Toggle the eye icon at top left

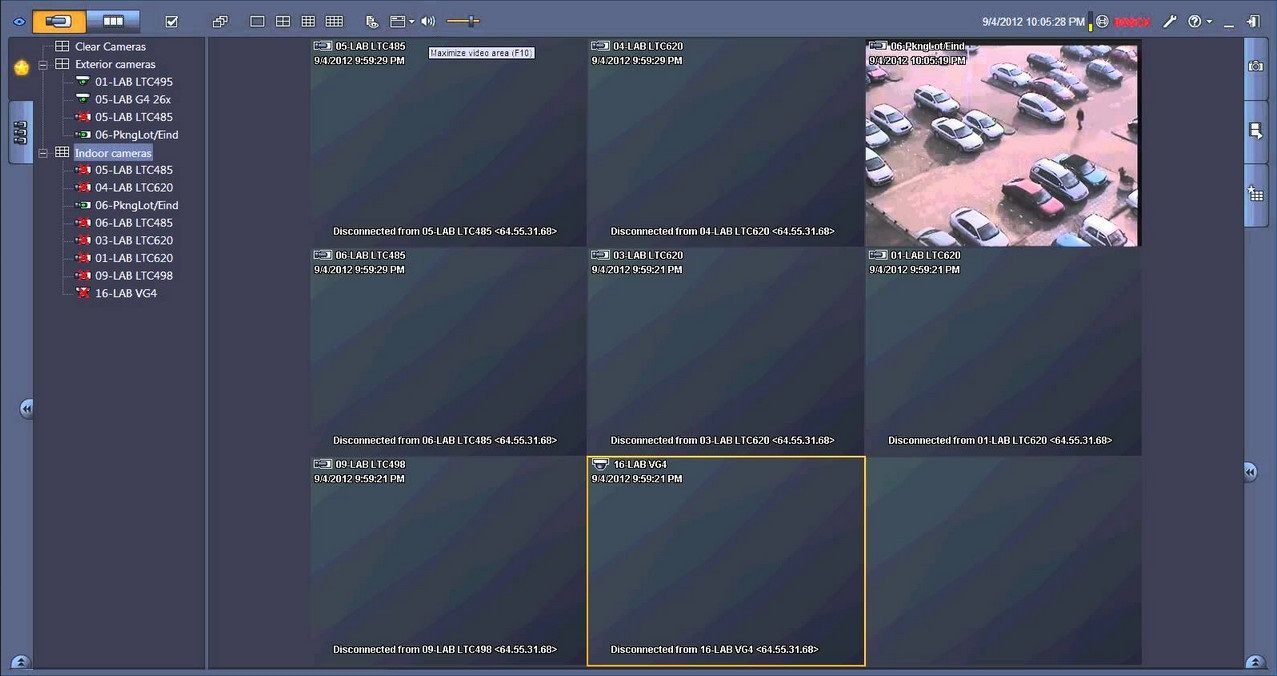(18, 21)
